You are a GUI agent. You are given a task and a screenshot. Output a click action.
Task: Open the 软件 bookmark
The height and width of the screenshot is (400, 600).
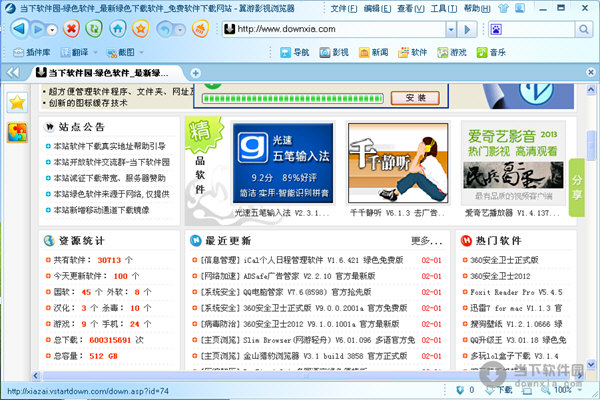point(412,52)
